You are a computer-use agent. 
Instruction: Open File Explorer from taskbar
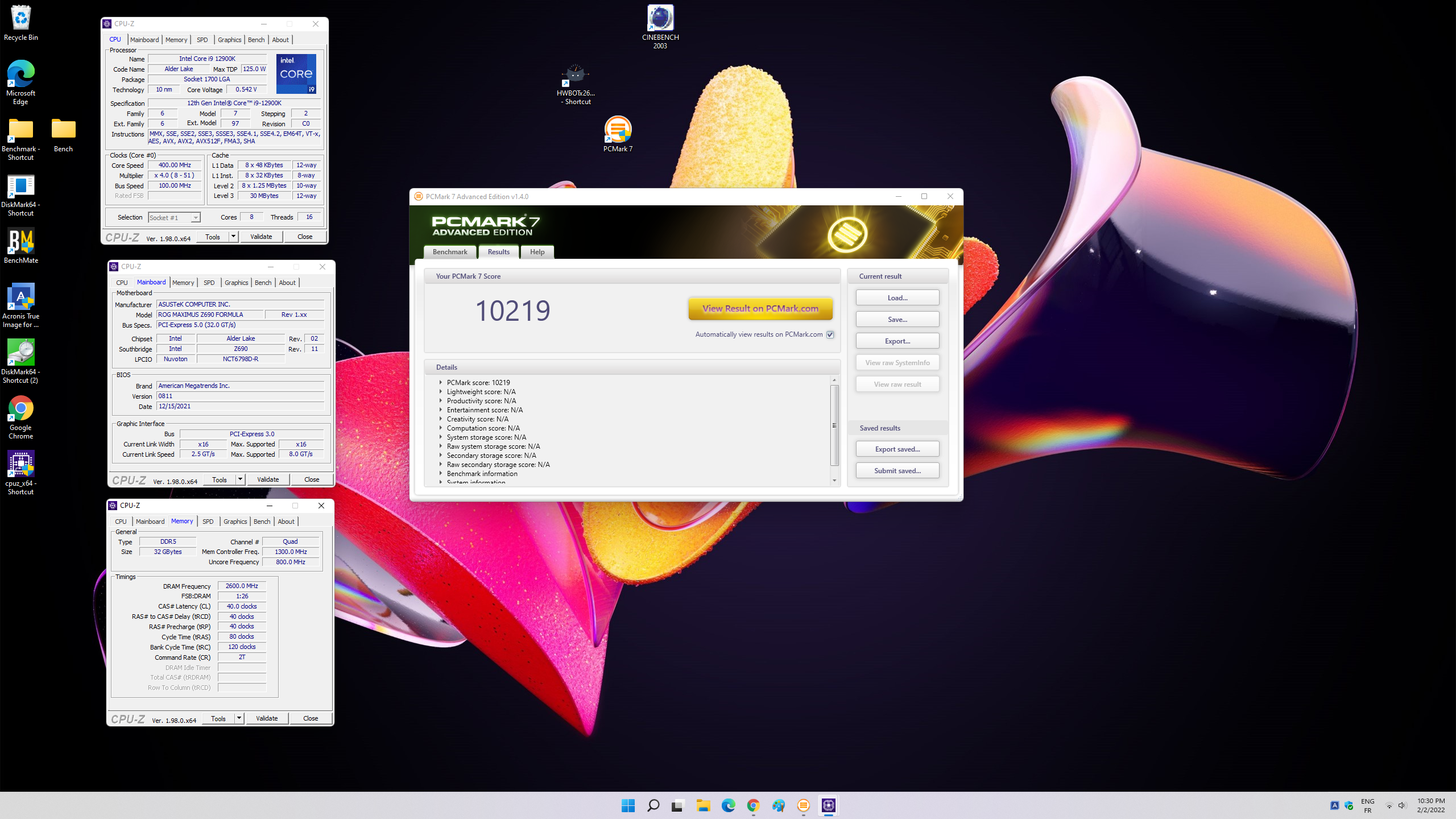pyautogui.click(x=703, y=805)
